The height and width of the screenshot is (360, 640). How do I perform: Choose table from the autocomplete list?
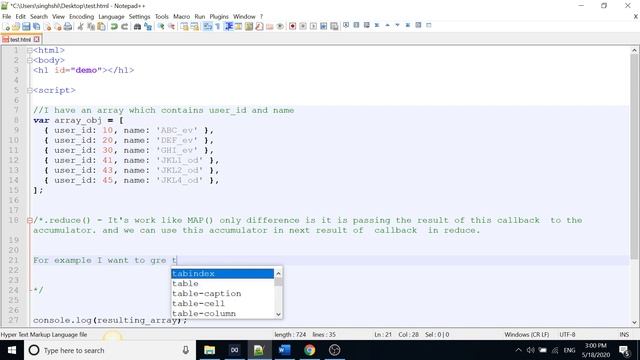click(222, 283)
